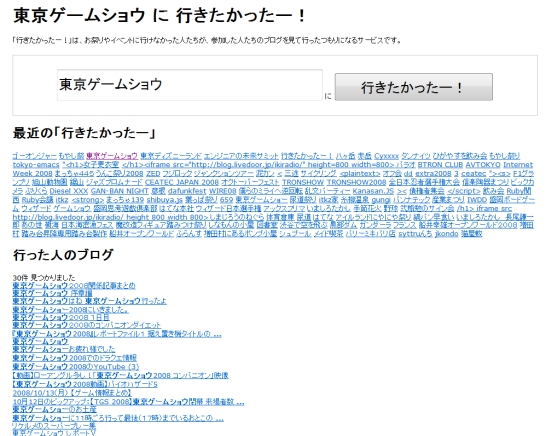This screenshot has height=436, width=550.
Task: Open blog post 東京ゲームショウ2008でのドラクエ情報
Action: click(75, 358)
